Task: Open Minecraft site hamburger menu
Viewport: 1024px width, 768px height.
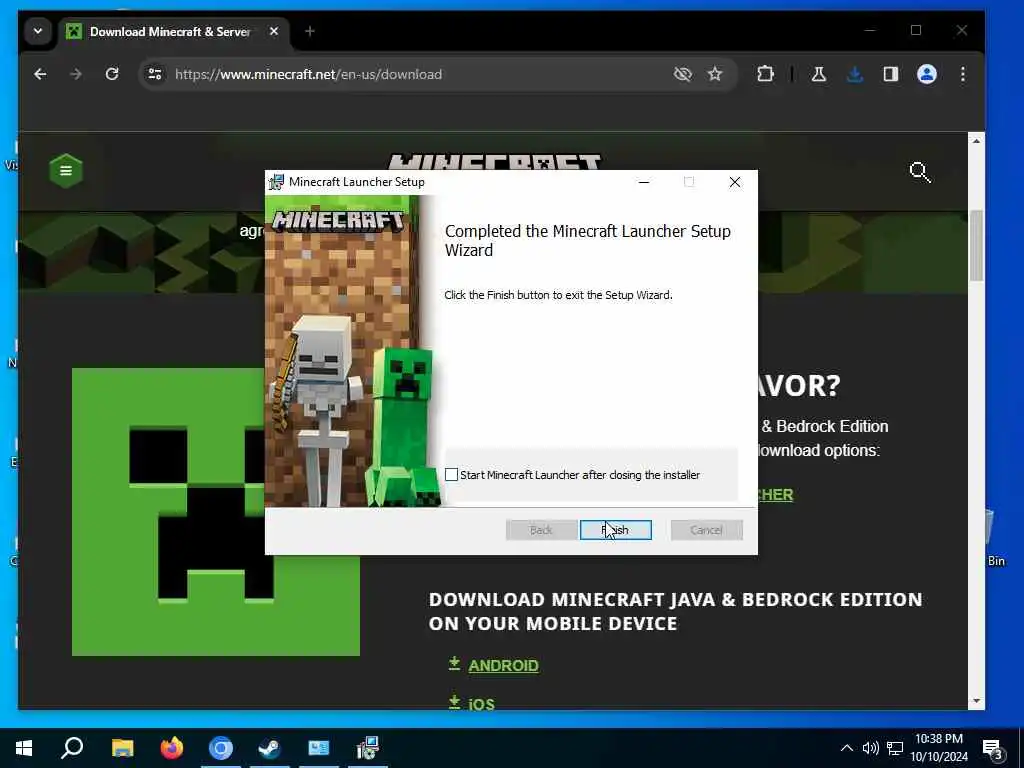Action: pos(66,170)
